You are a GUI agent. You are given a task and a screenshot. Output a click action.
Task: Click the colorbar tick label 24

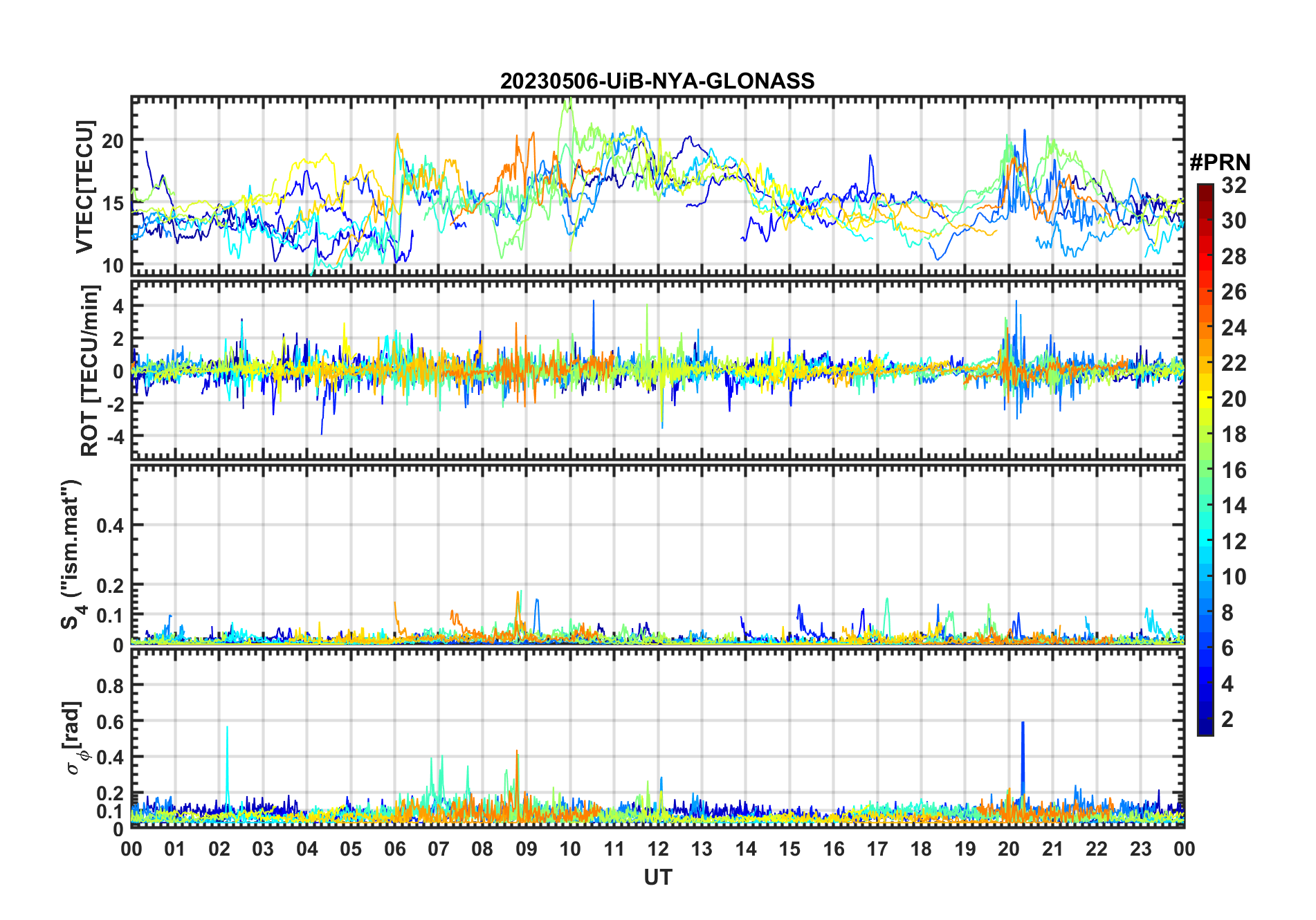pos(1234,328)
